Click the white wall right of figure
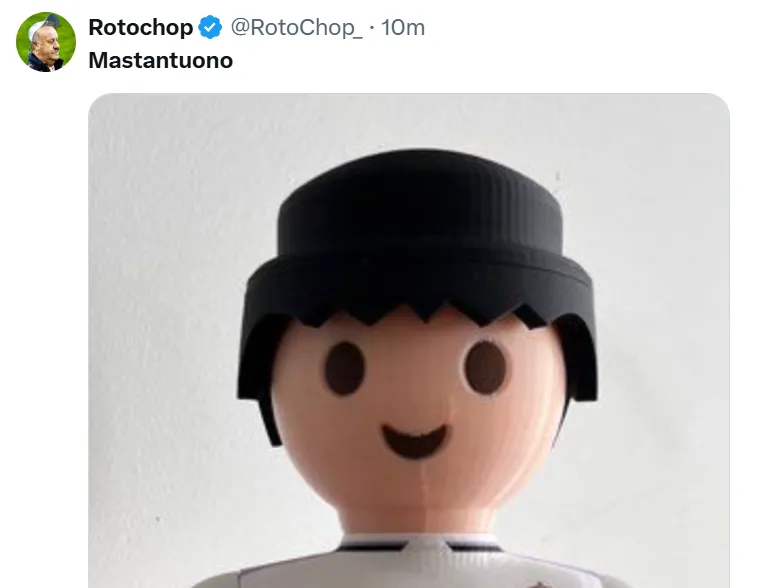767x588 pixels. pyautogui.click(x=665, y=342)
